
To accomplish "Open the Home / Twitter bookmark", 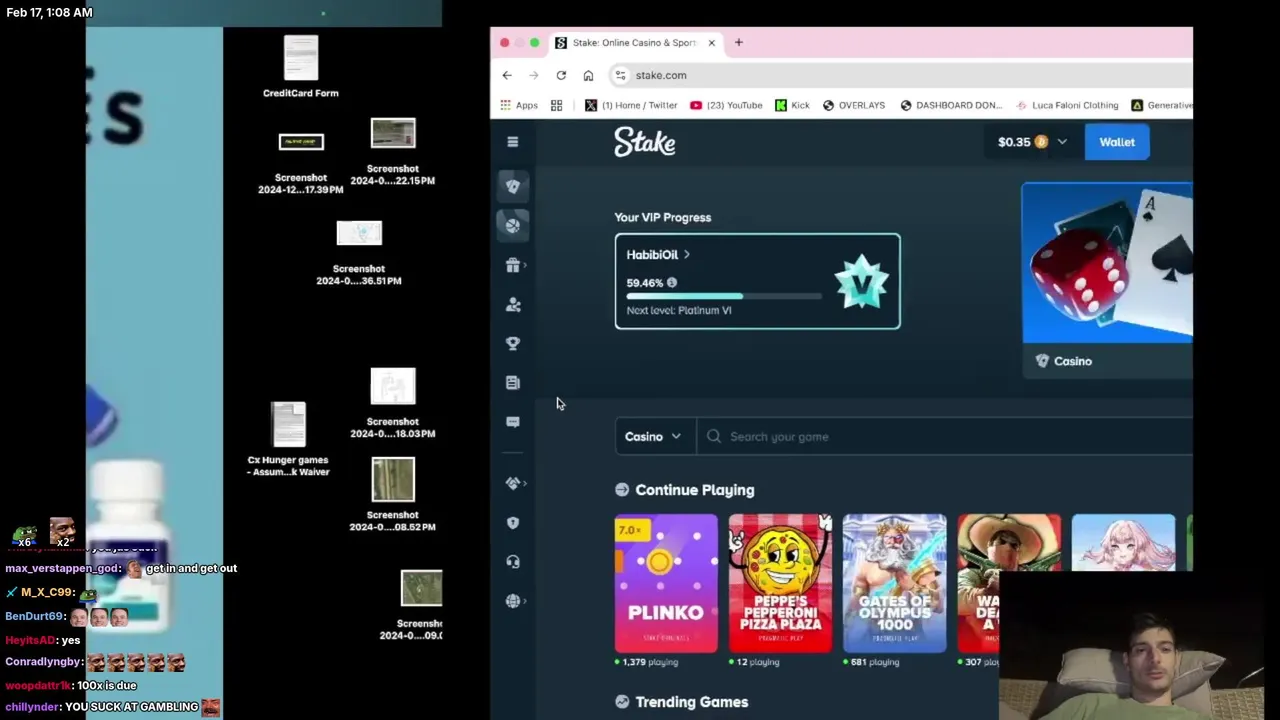I will (x=631, y=105).
